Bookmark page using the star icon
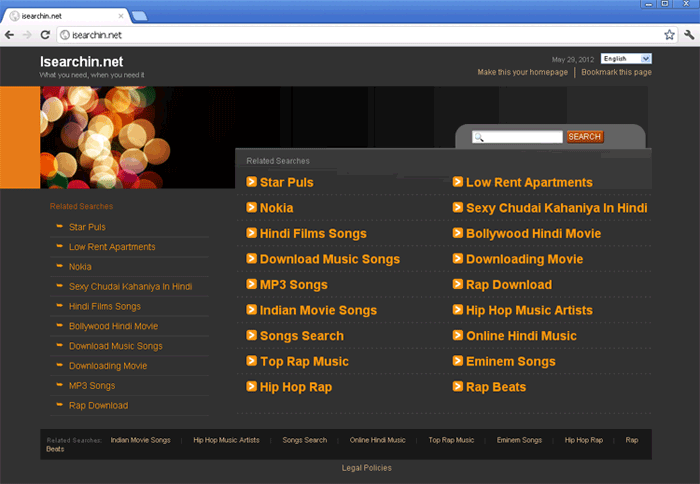 669,34
